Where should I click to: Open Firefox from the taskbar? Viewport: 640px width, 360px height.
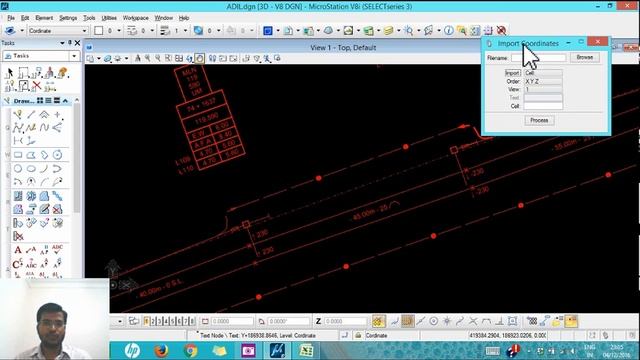click(161, 351)
